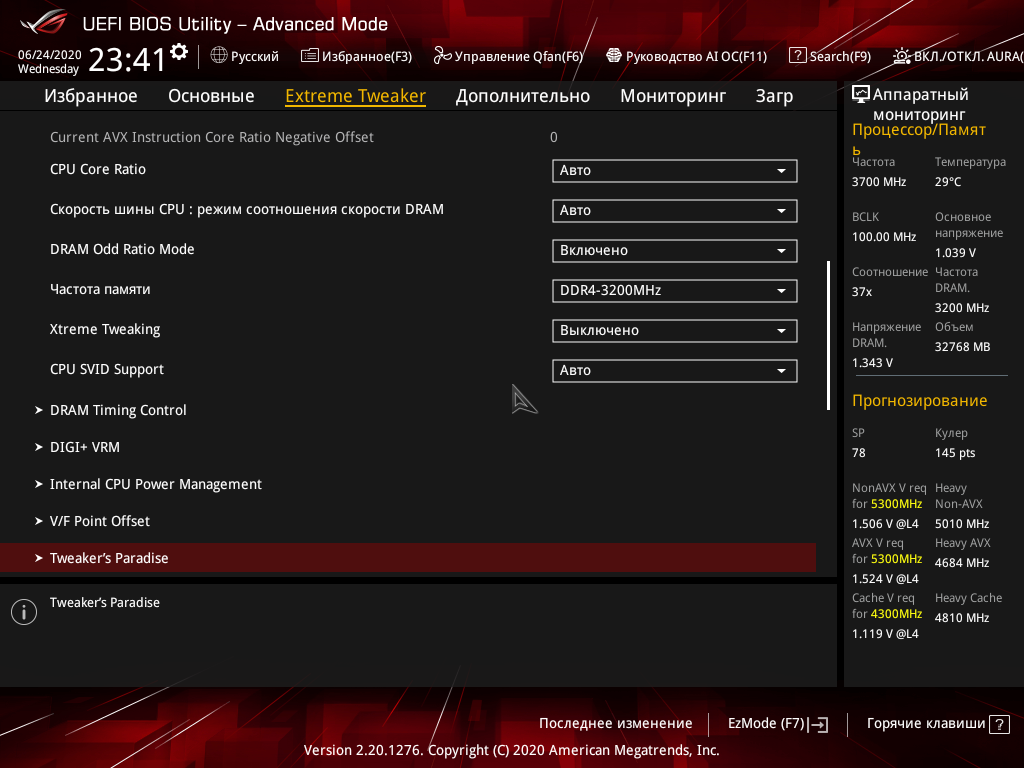The height and width of the screenshot is (768, 1024).
Task: Click the 32768 MB capacity value
Action: tap(962, 347)
